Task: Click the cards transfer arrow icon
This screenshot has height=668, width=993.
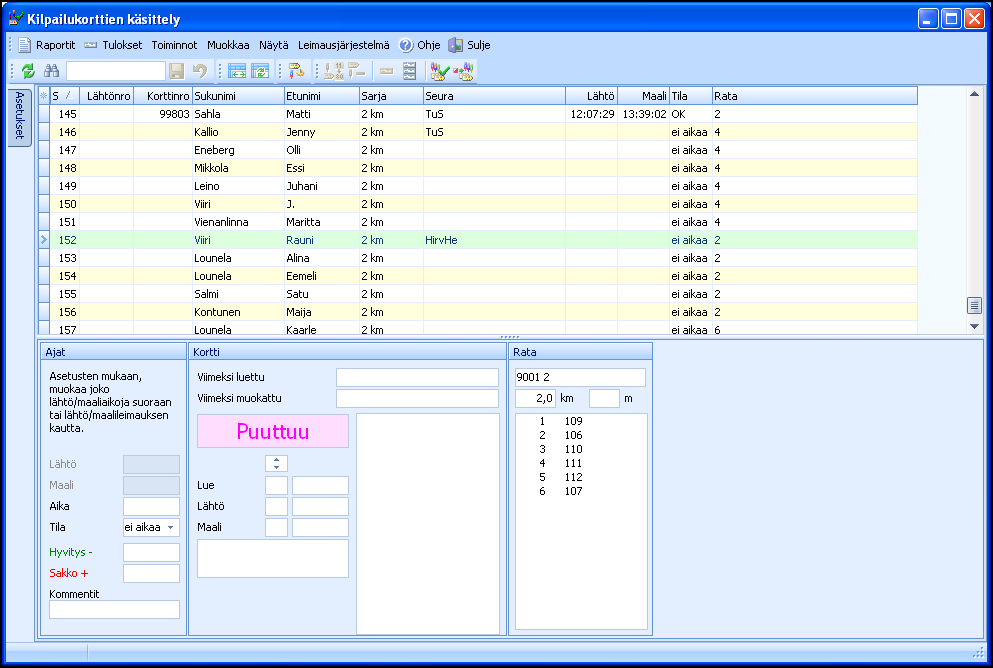Action: [464, 71]
